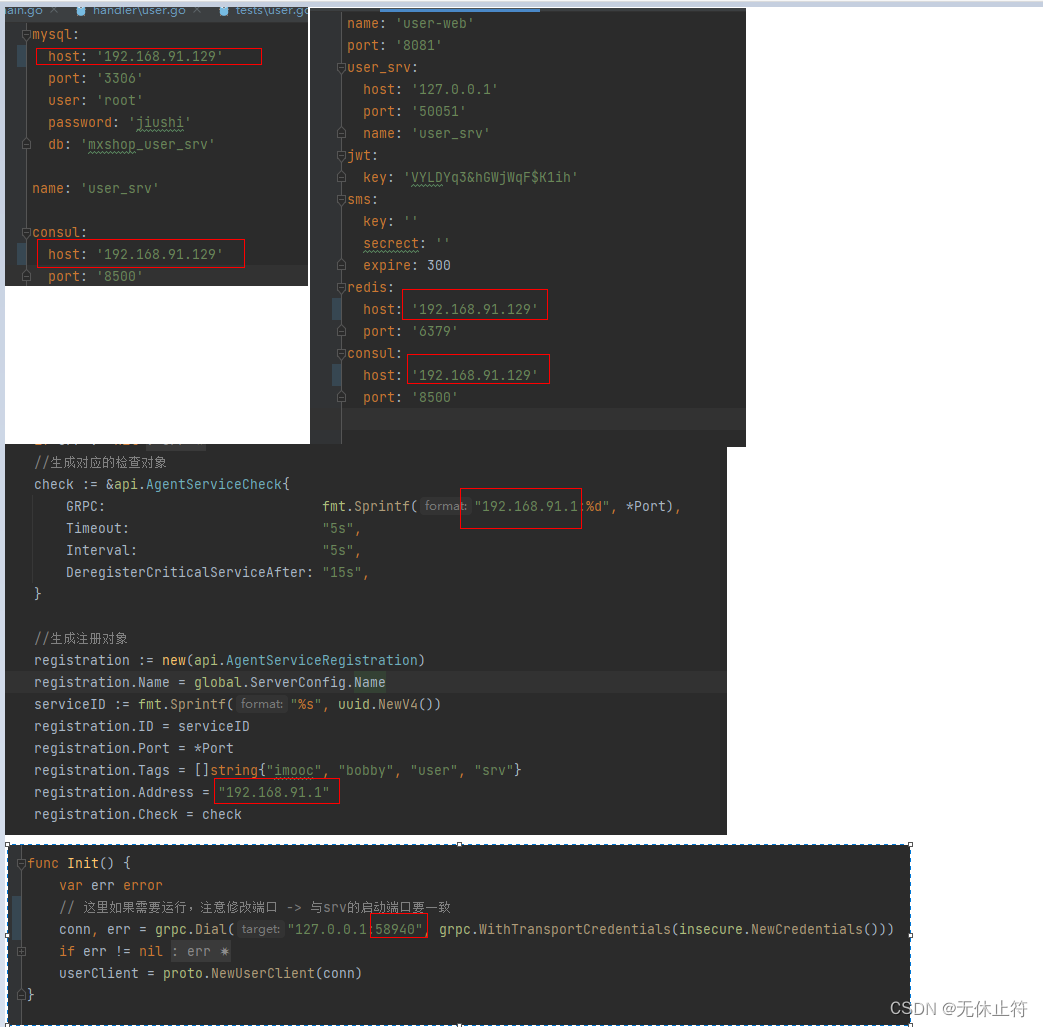Click the jwt key value 'VYLDYq3&hGWjWqF$K1ih'

[491, 177]
